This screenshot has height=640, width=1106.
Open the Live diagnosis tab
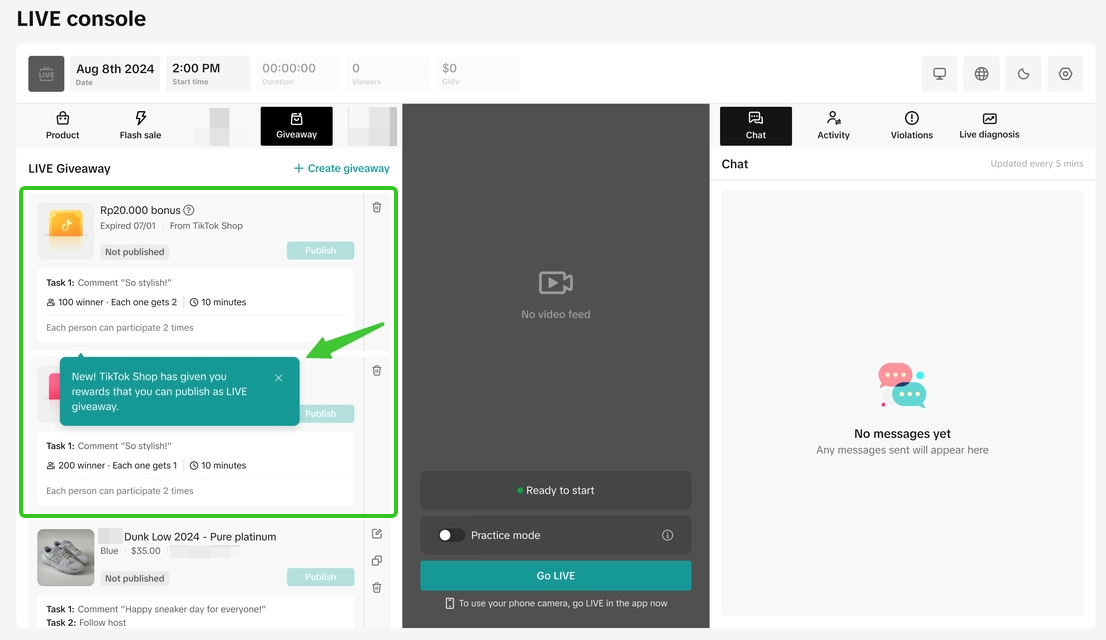[x=989, y=126]
